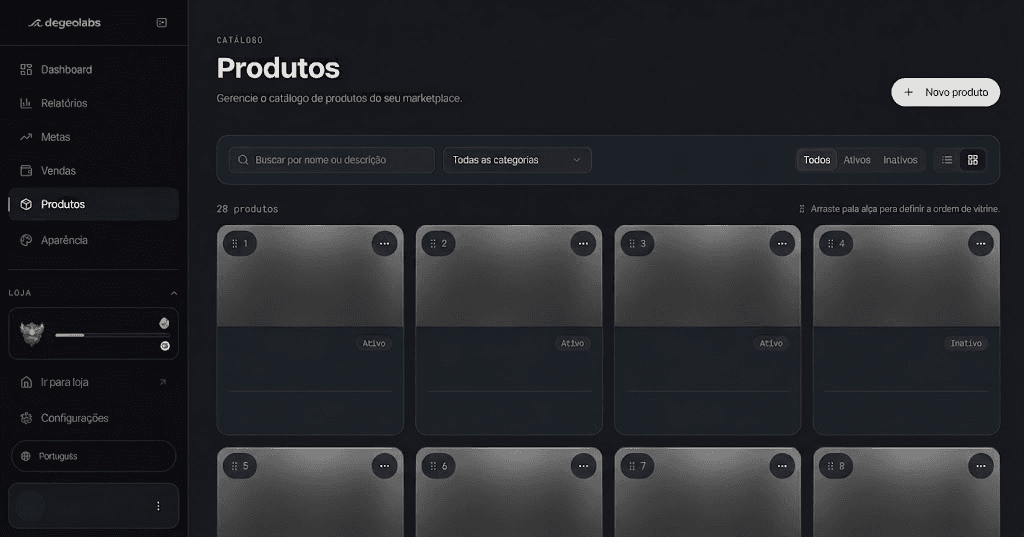Open Configurações

[x=93, y=418]
